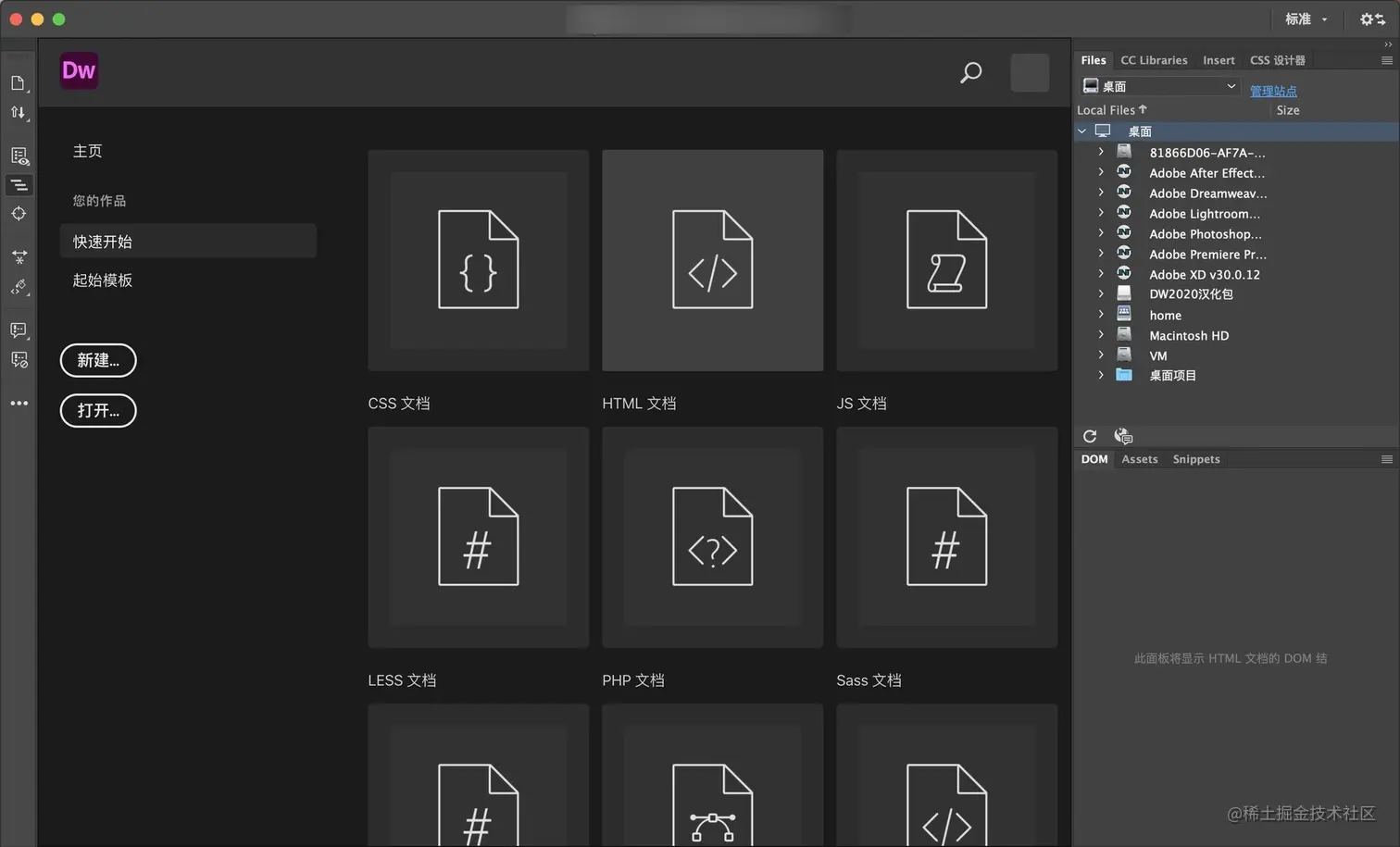Create a new CSS 文档 from its thumbnail
This screenshot has height=847, width=1400.
click(479, 260)
